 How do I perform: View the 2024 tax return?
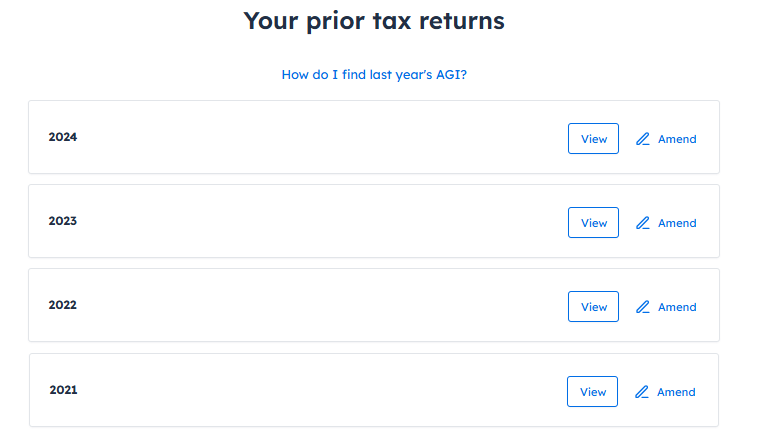[594, 139]
